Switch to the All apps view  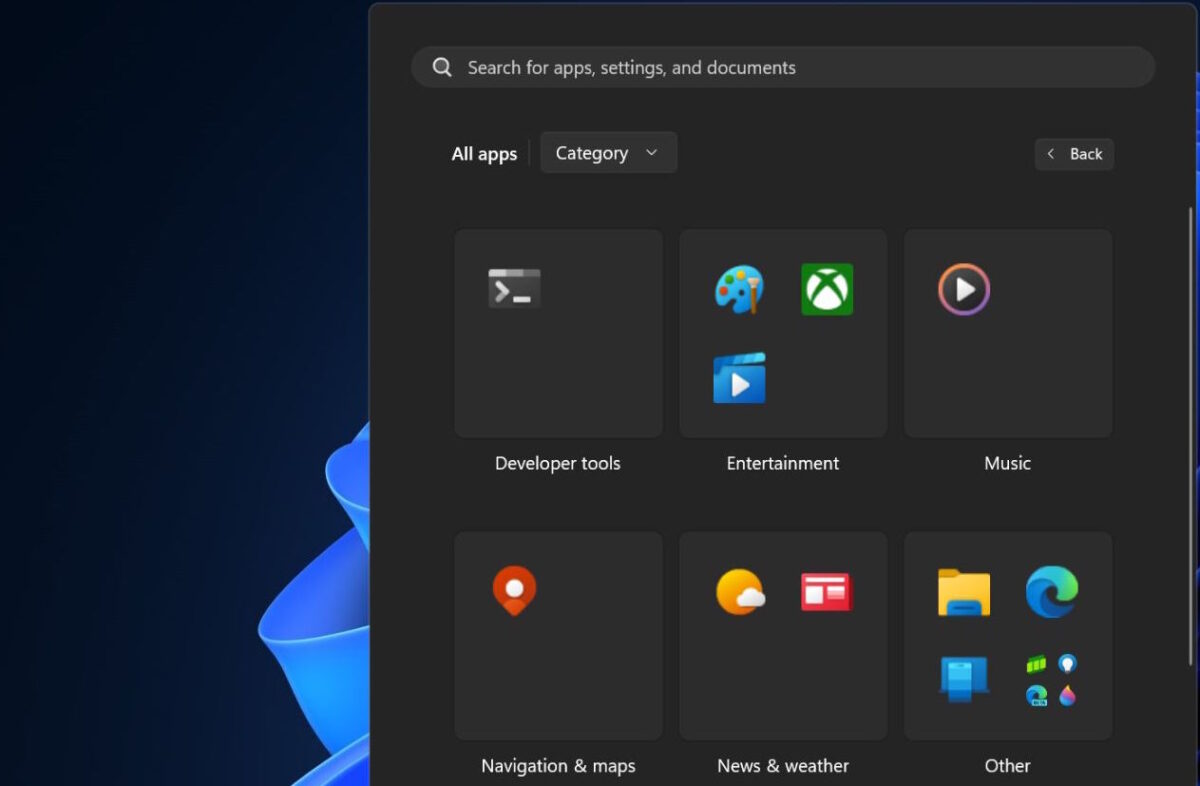(x=484, y=153)
